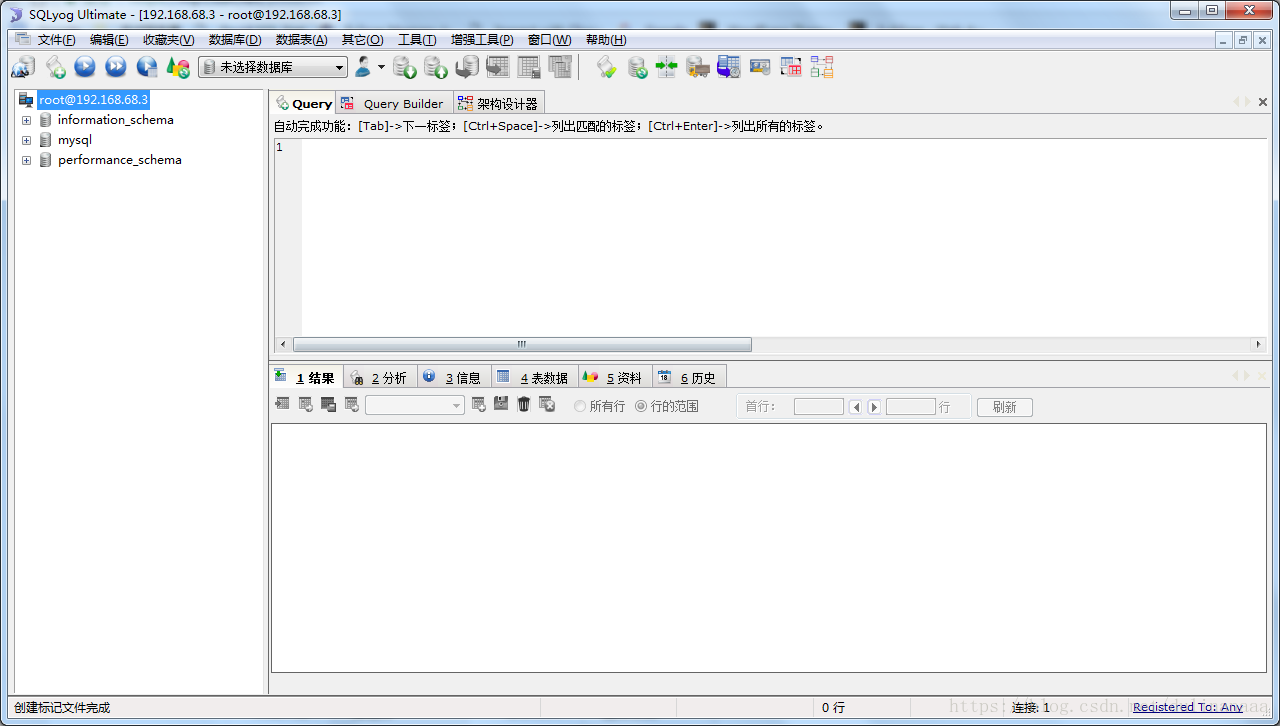The height and width of the screenshot is (726, 1280).
Task: Open the 未选择数据库 database dropdown
Action: coord(273,67)
